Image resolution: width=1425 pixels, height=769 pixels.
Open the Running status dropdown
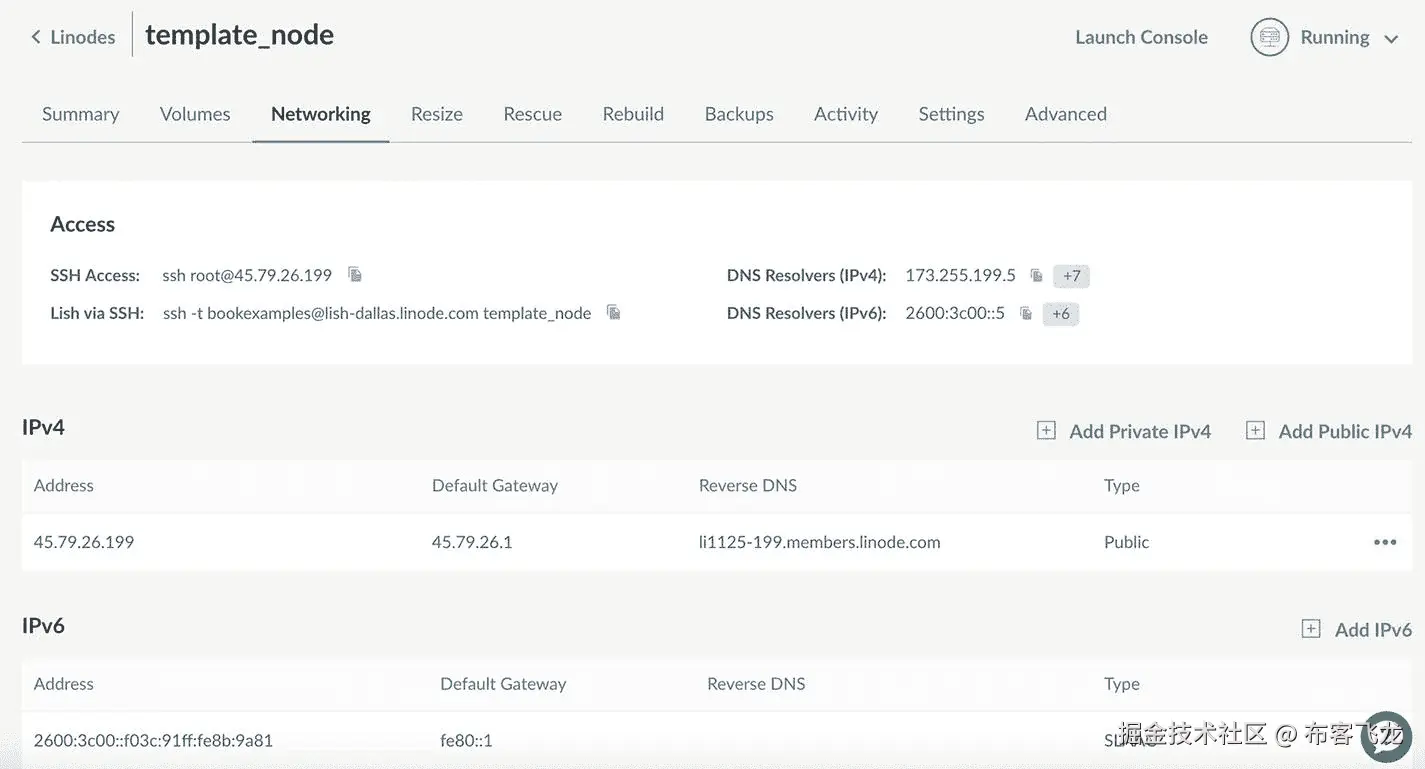click(x=1391, y=39)
